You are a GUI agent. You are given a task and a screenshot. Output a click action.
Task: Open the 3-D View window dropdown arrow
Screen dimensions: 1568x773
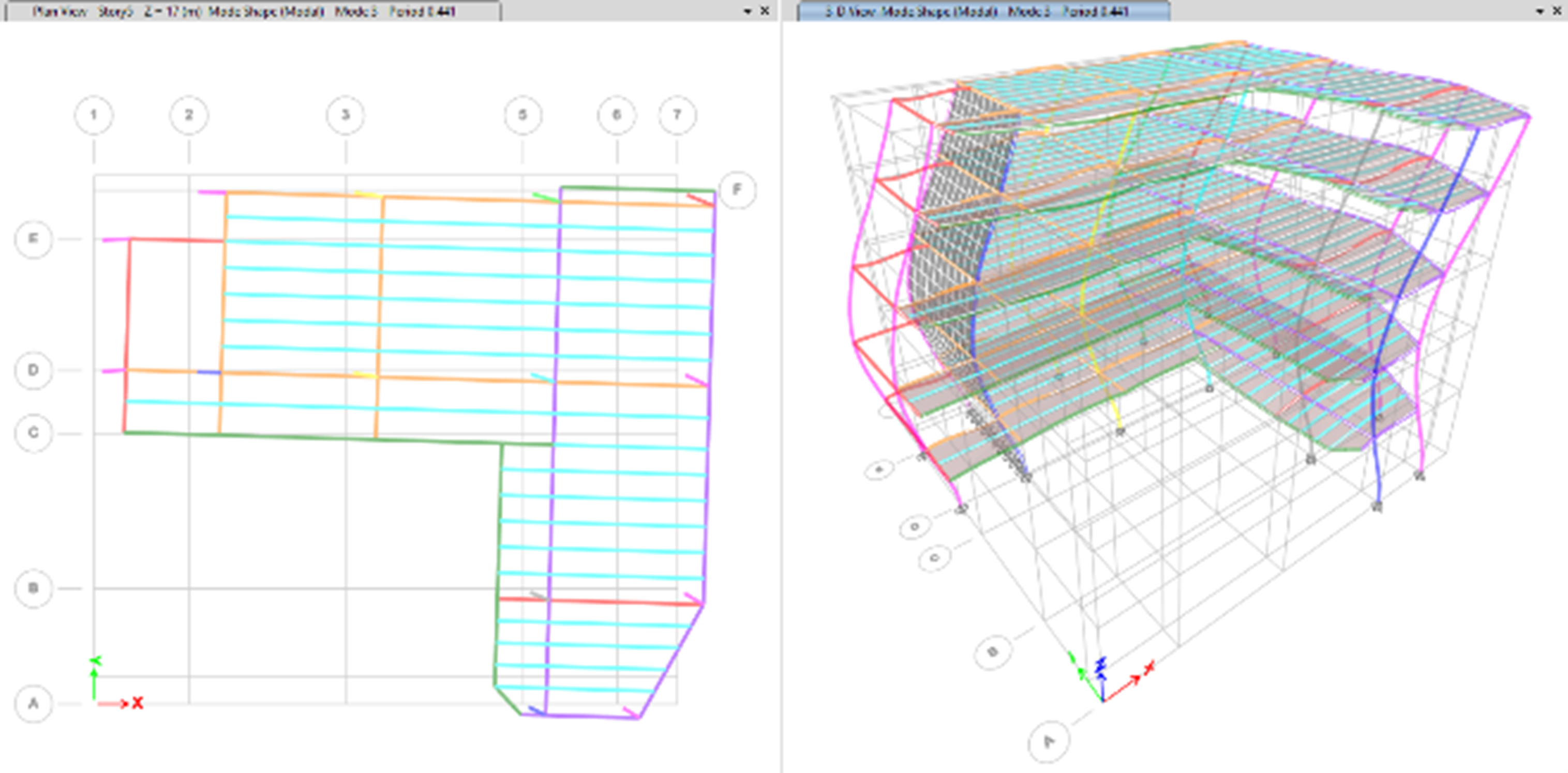(1540, 11)
